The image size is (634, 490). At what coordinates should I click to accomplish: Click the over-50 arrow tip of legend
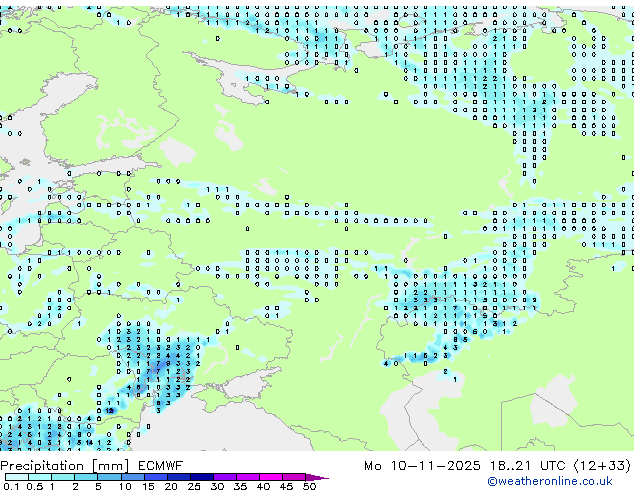point(317,478)
